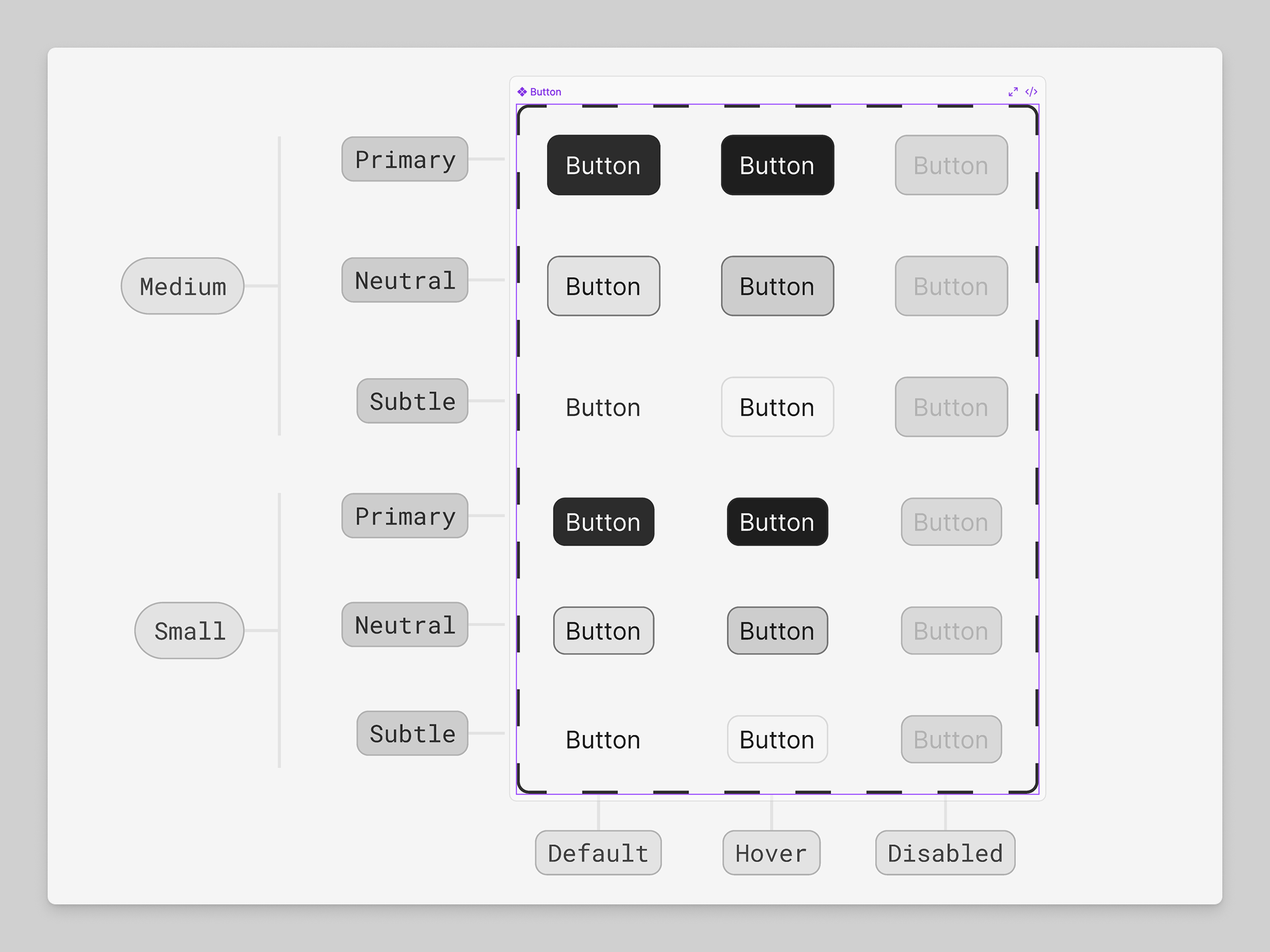Viewport: 1270px width, 952px height.
Task: Click the Neutral label in the Medium group
Action: pos(404,280)
